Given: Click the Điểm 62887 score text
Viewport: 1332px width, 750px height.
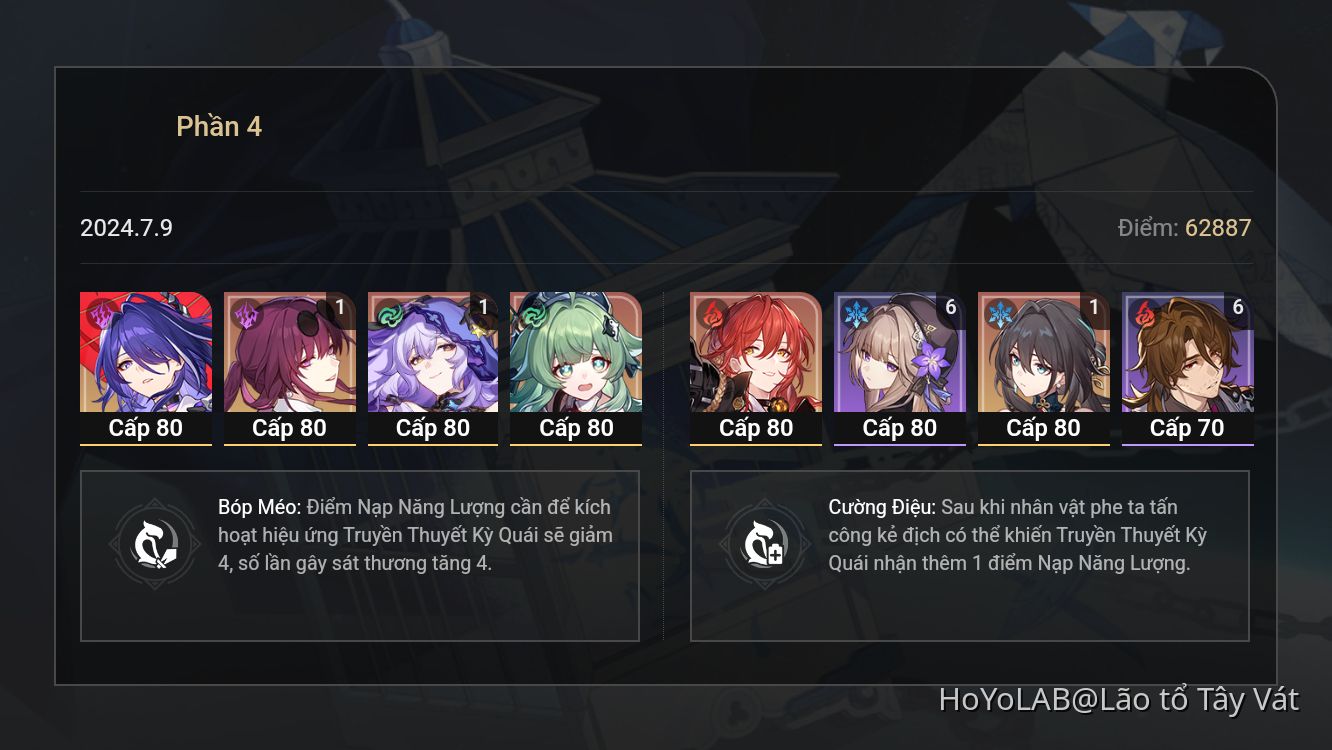Looking at the screenshot, I should [x=1184, y=228].
